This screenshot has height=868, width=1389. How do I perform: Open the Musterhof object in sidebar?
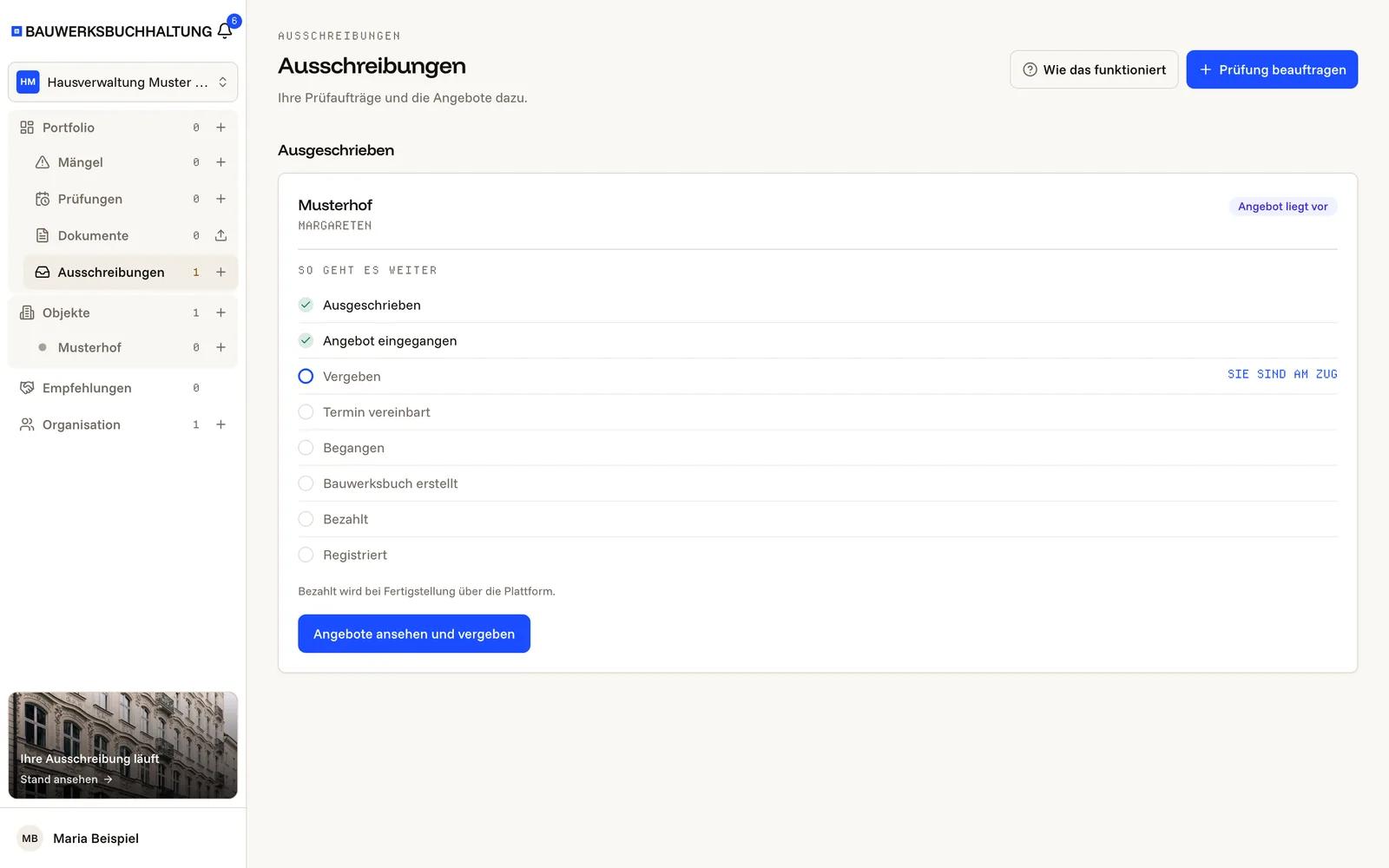click(89, 347)
